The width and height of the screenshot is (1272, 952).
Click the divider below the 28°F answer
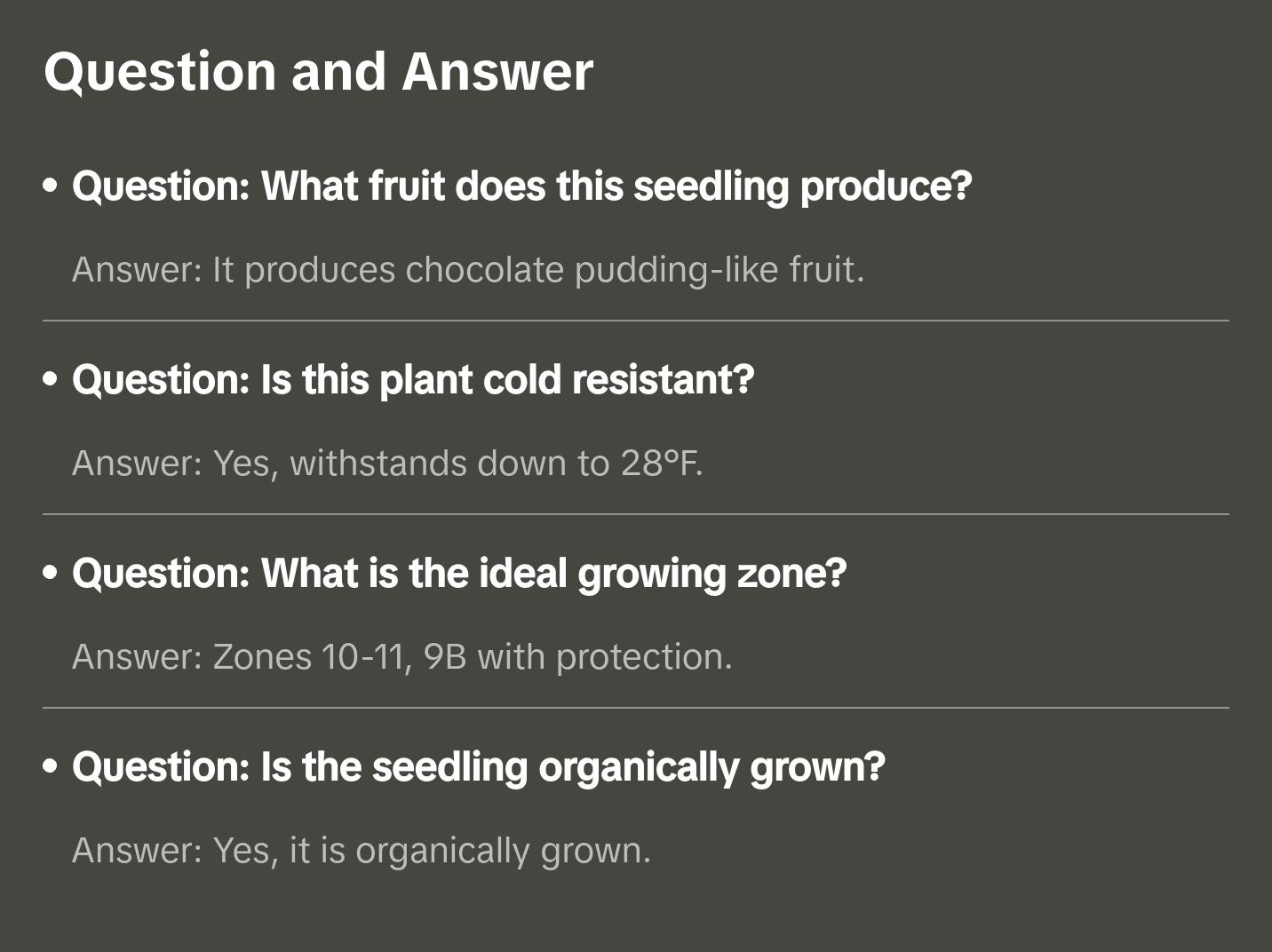tap(636, 514)
